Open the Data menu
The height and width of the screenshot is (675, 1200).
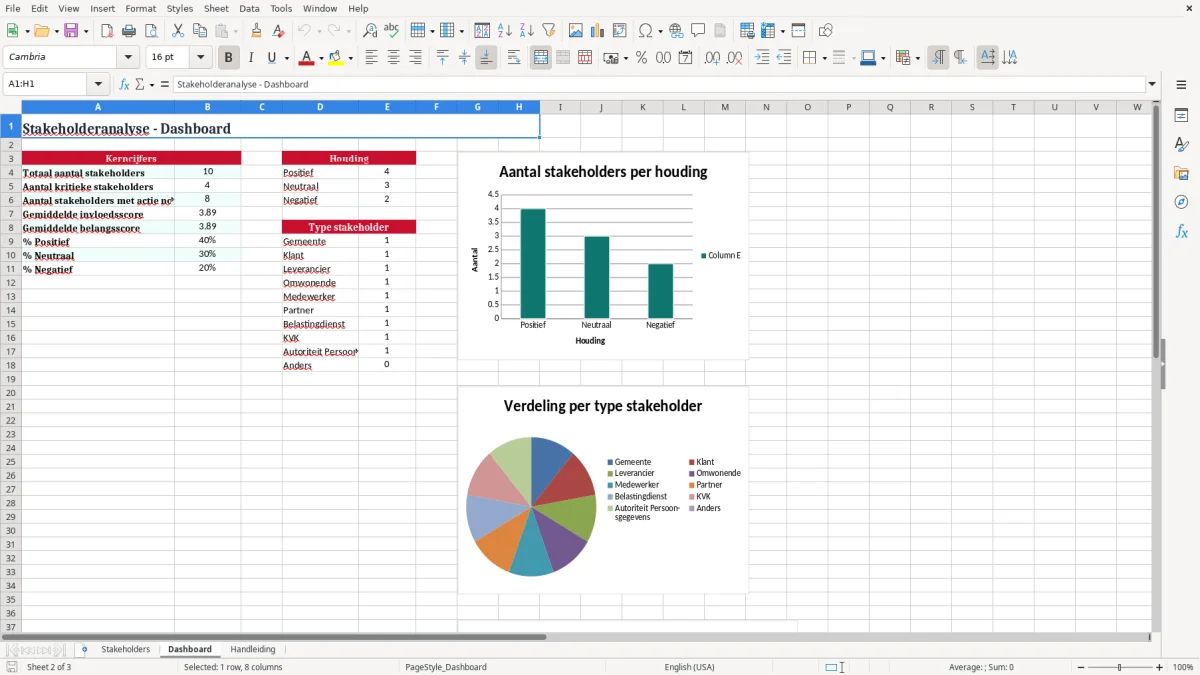(x=249, y=8)
